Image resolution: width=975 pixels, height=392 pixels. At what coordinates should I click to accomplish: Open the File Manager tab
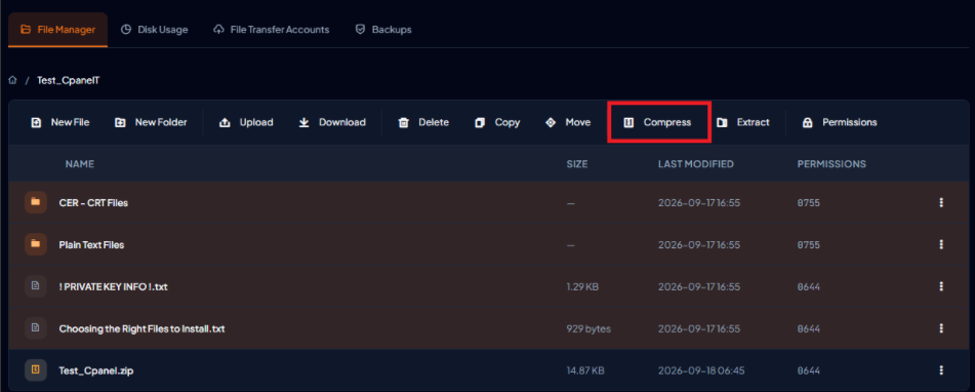58,30
